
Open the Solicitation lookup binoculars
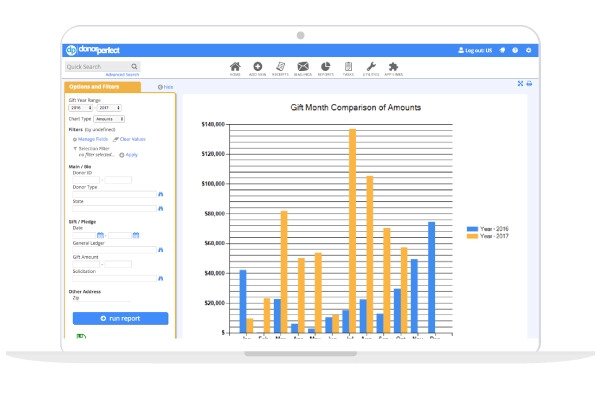(x=161, y=278)
